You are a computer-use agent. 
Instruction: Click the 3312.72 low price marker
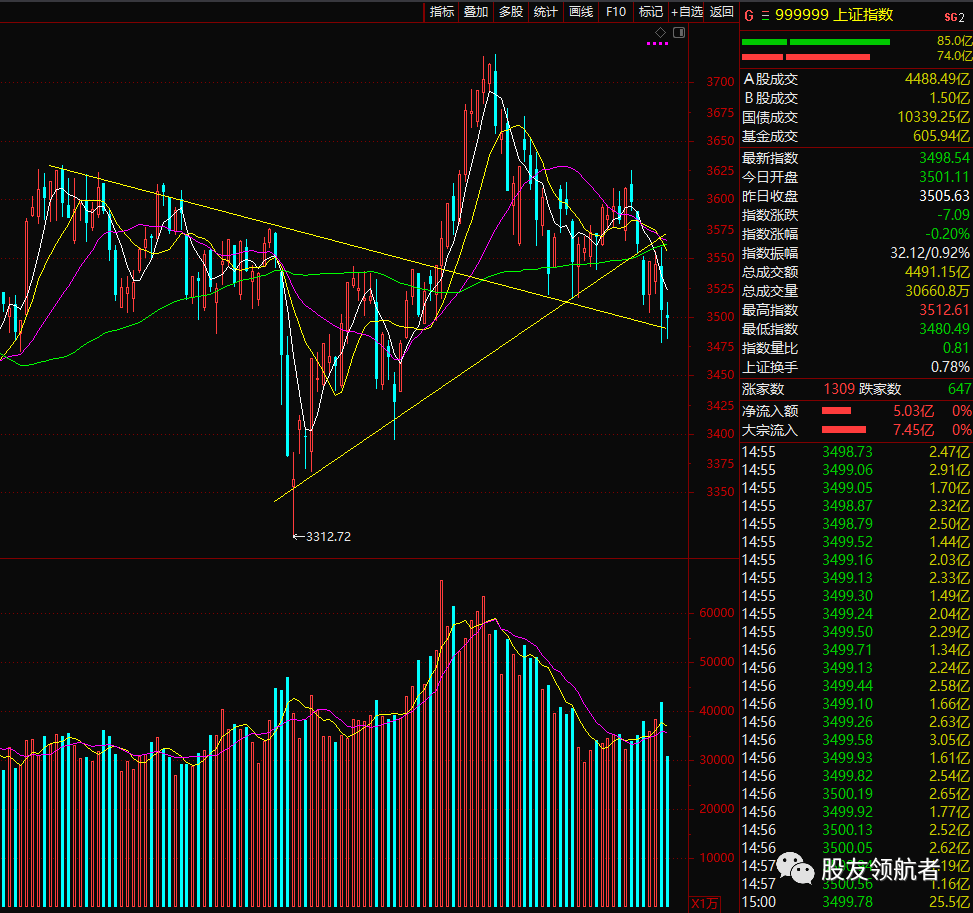click(x=326, y=536)
